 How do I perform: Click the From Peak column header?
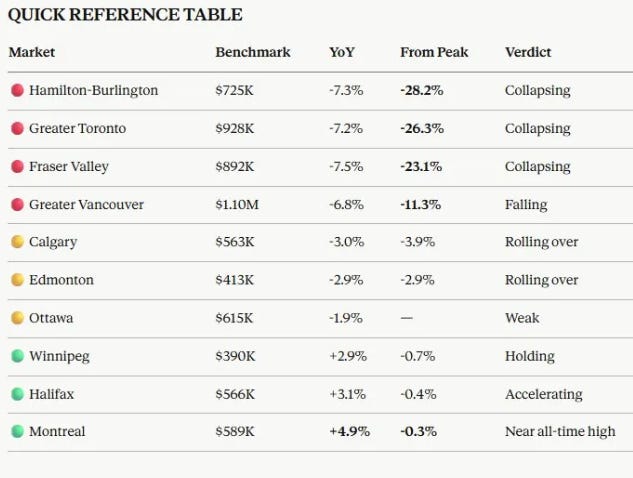(x=434, y=52)
